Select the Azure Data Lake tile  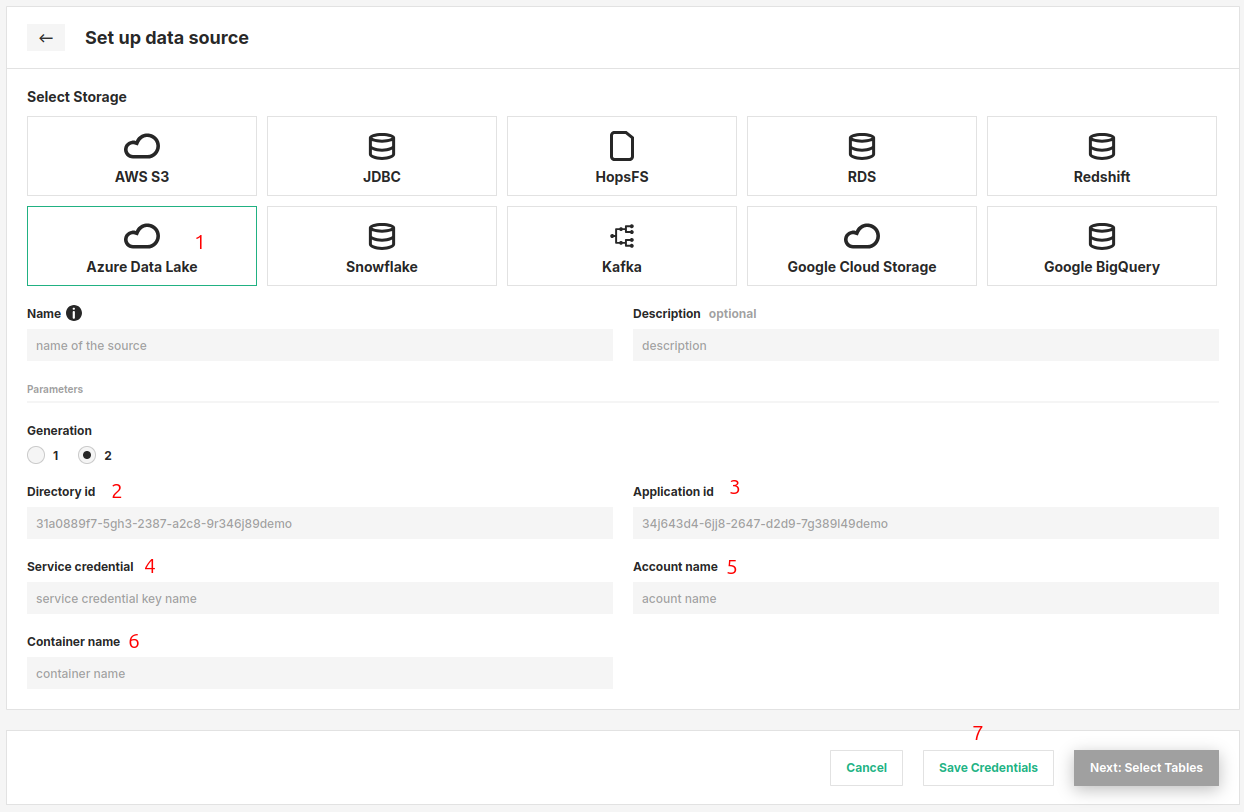click(142, 246)
